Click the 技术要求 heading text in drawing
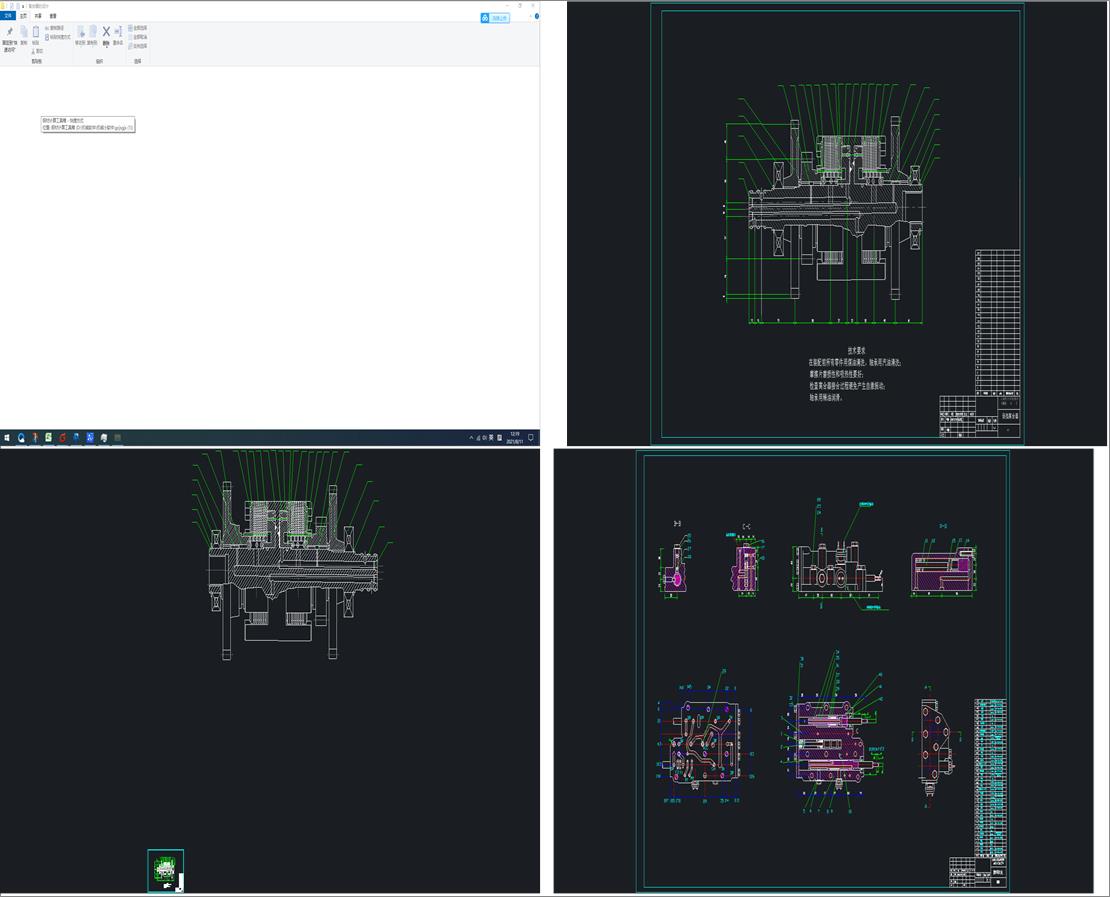1110x897 pixels. [857, 350]
